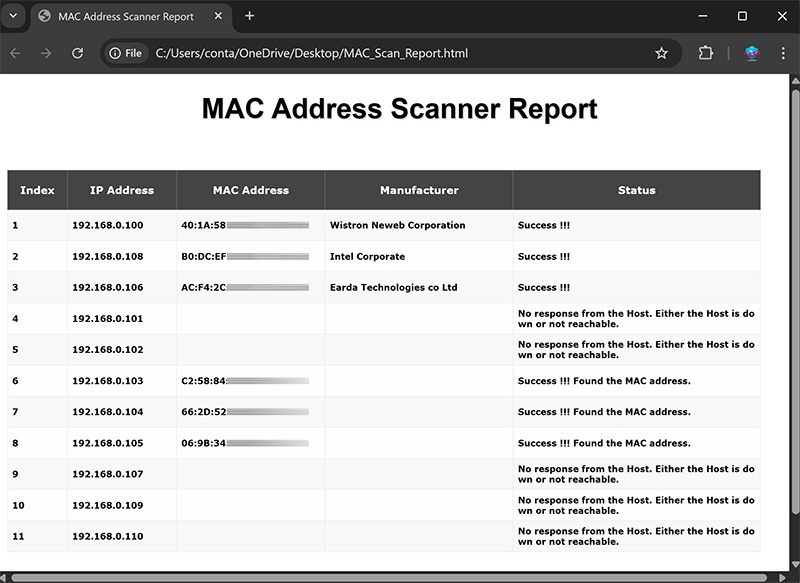The height and width of the screenshot is (583, 800).
Task: Click the browser forward arrow
Action: (46, 53)
